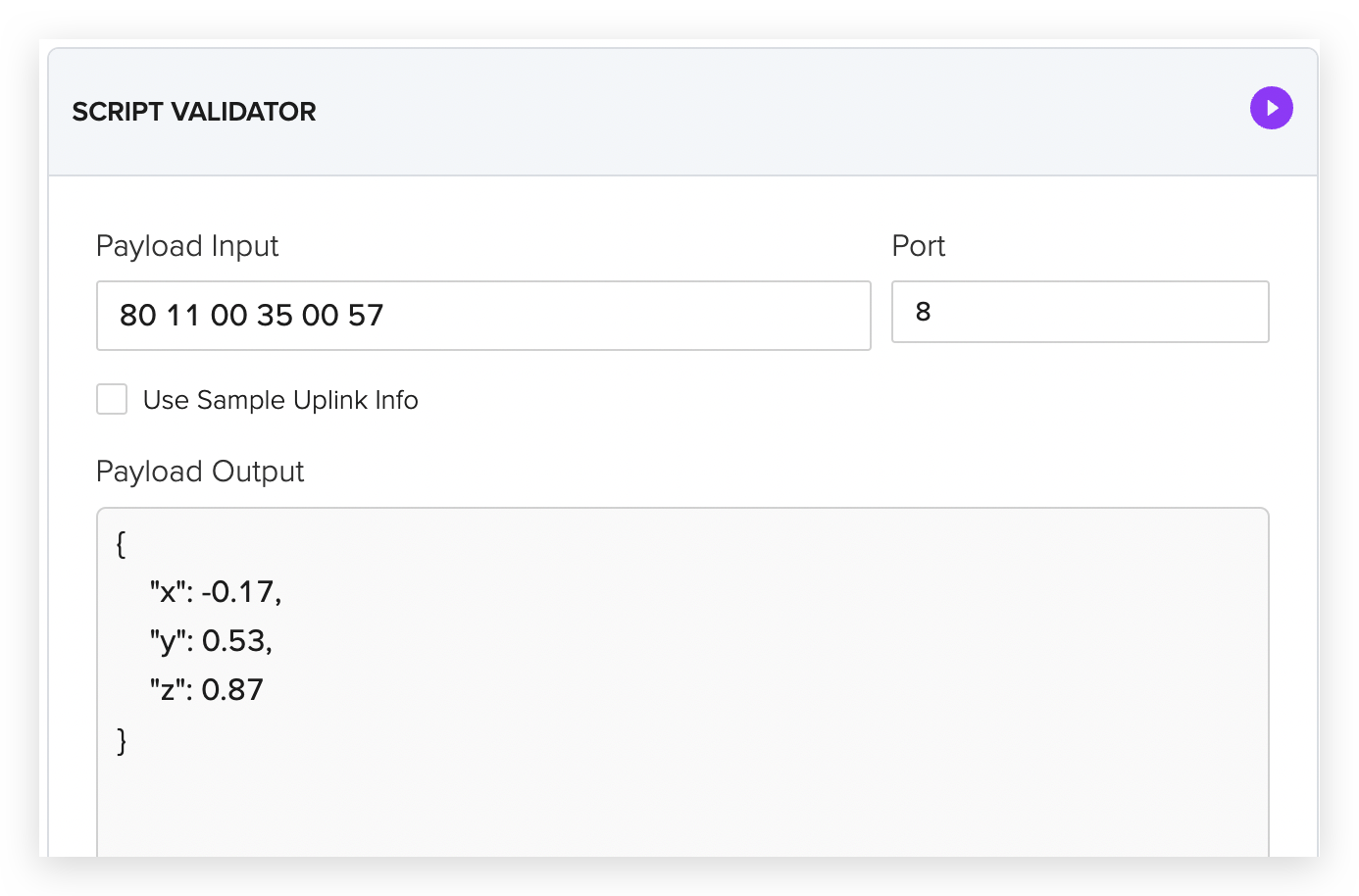Click the hex text 80 11 00 35 00 57
This screenshot has width=1359, height=896.
(251, 316)
